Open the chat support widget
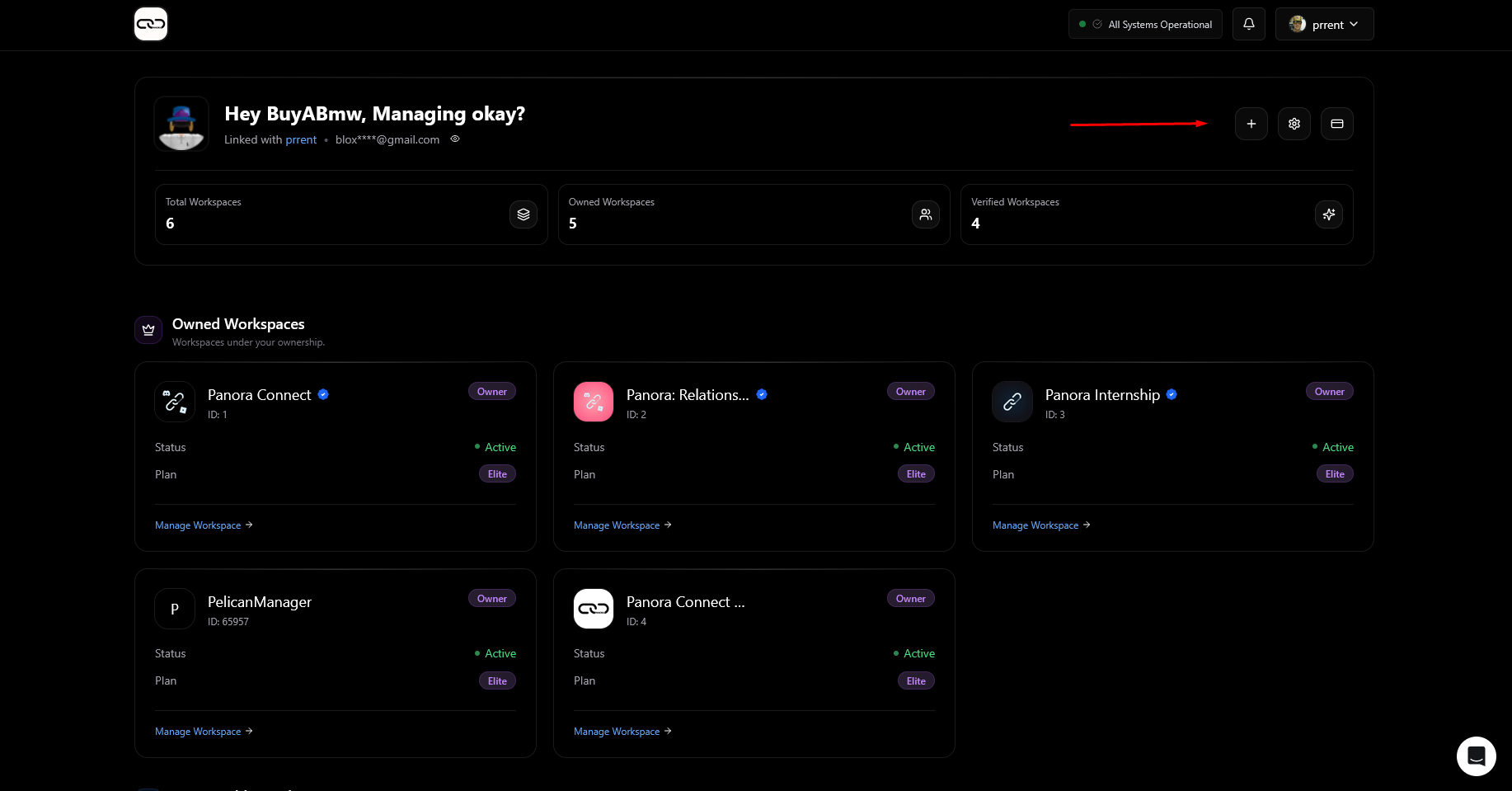 coord(1476,756)
